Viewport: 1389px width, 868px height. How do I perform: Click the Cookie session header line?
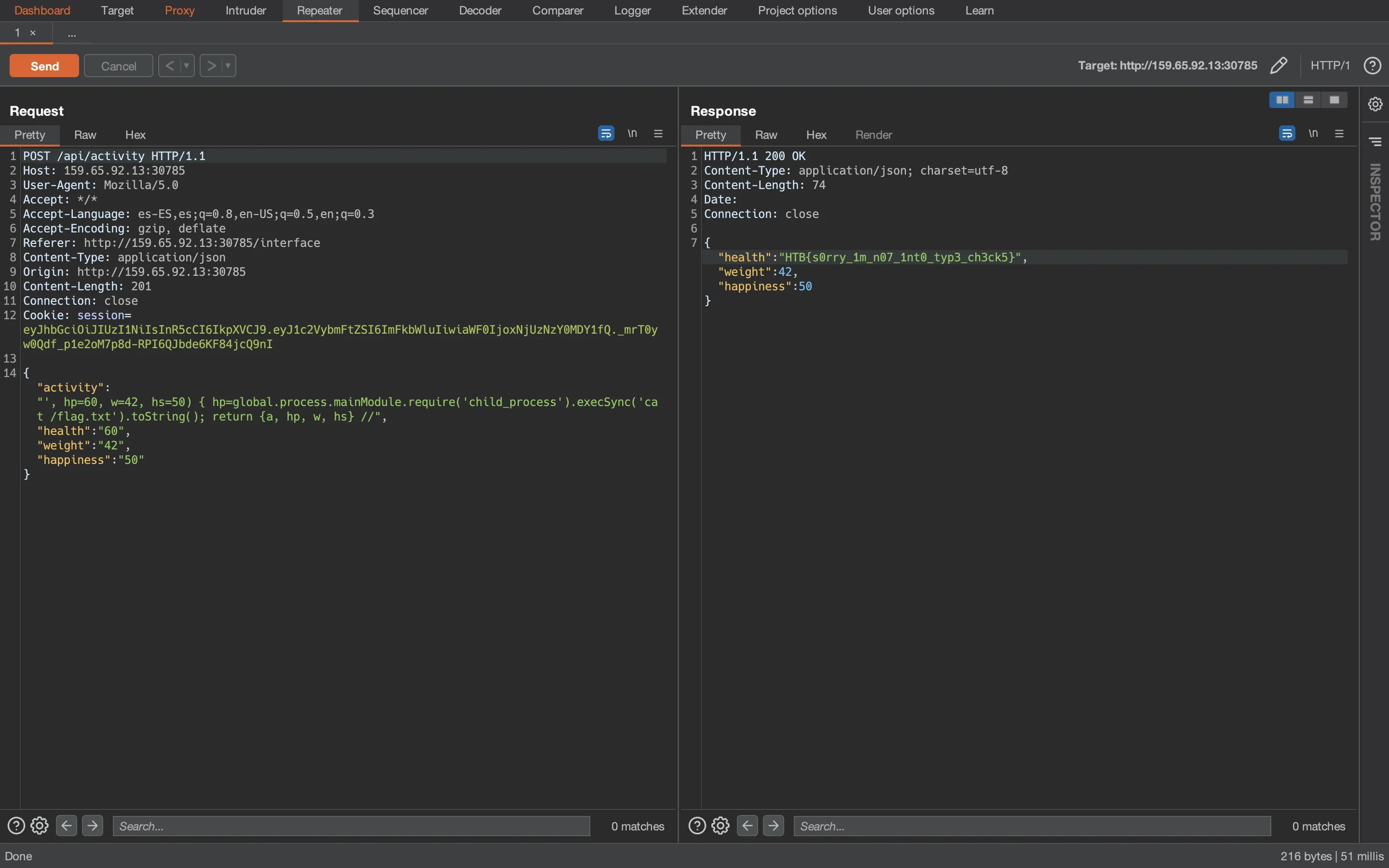pos(77,315)
